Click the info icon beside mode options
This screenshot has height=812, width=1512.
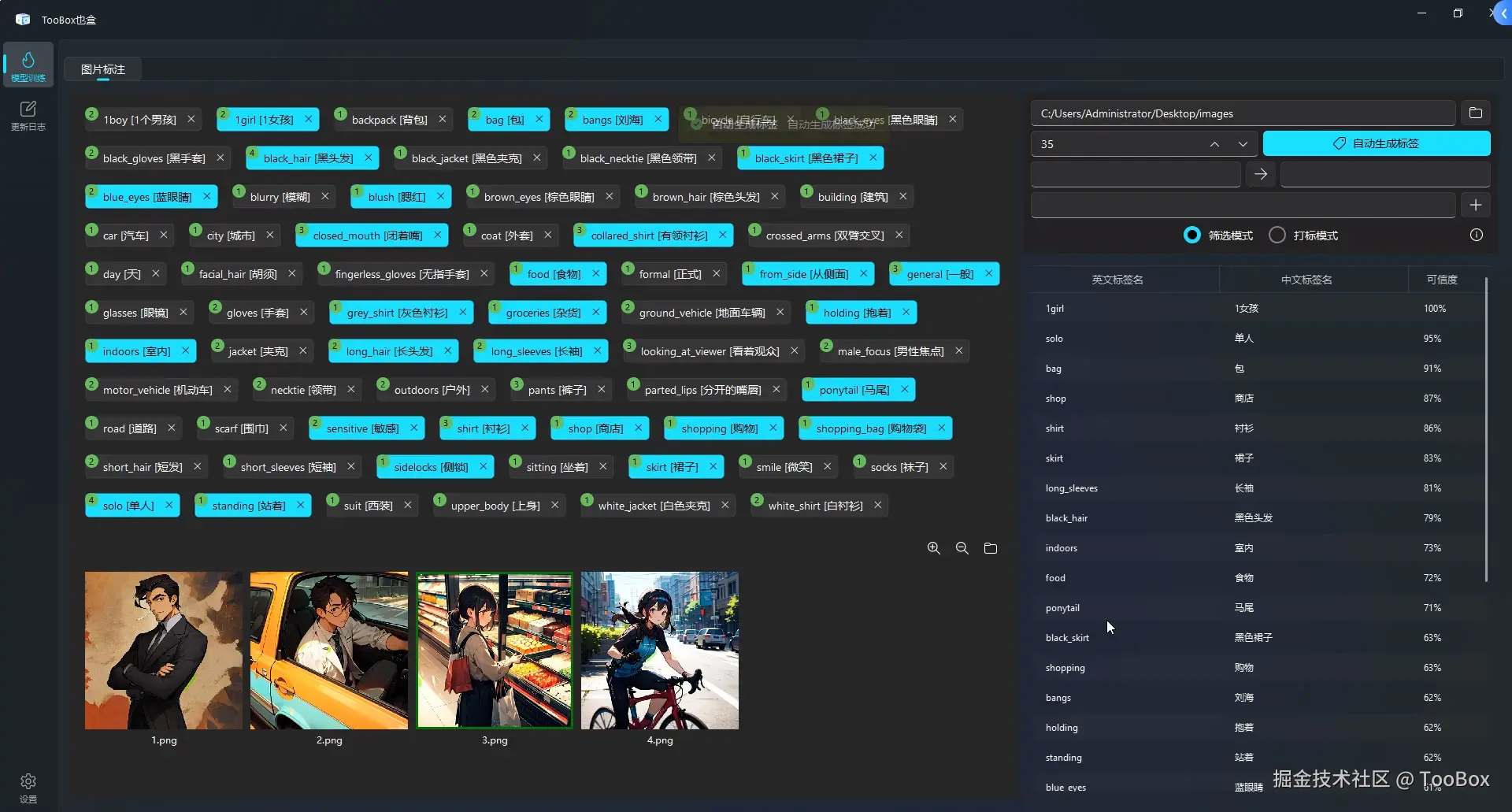1476,235
